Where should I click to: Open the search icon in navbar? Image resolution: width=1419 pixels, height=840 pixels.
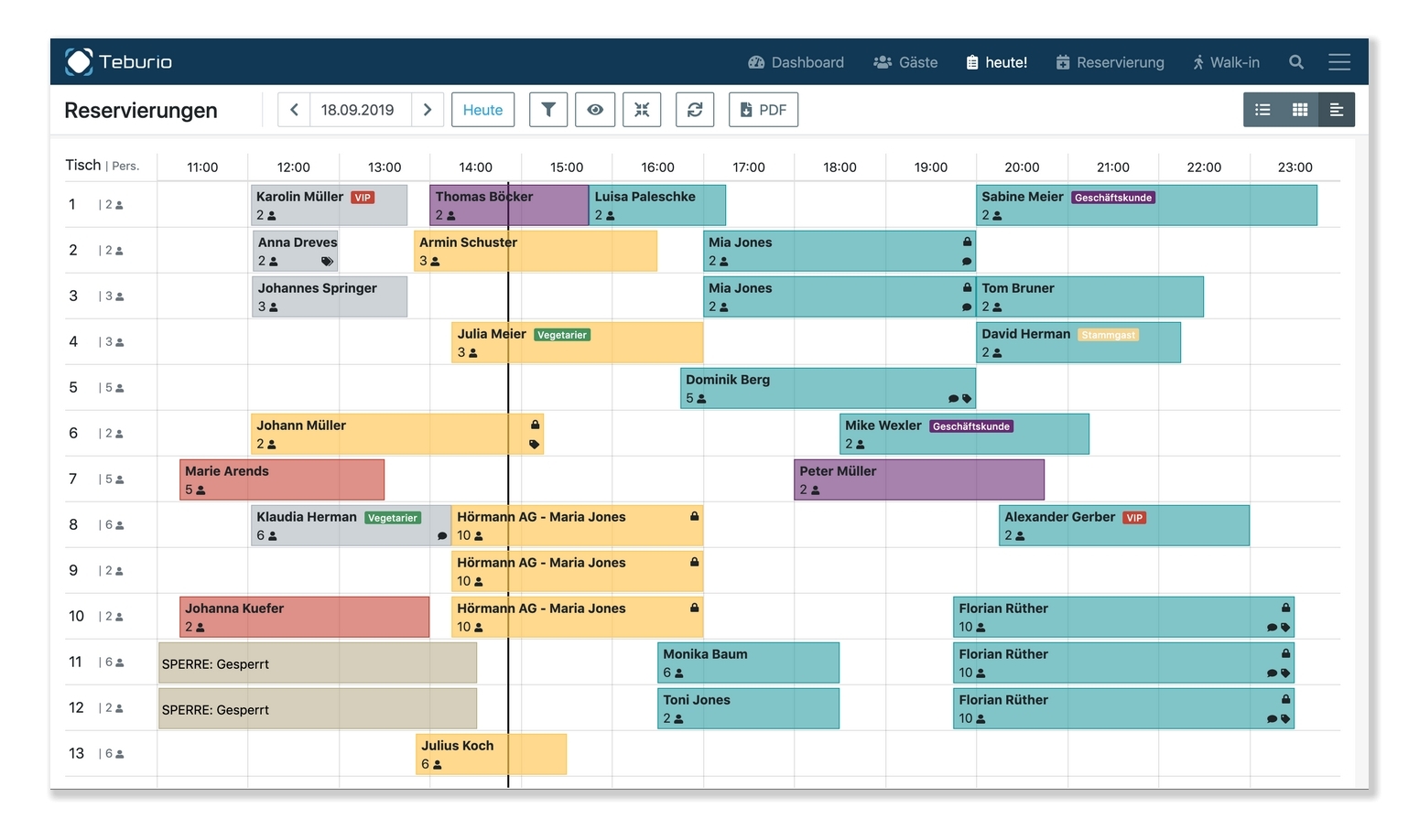pos(1296,62)
